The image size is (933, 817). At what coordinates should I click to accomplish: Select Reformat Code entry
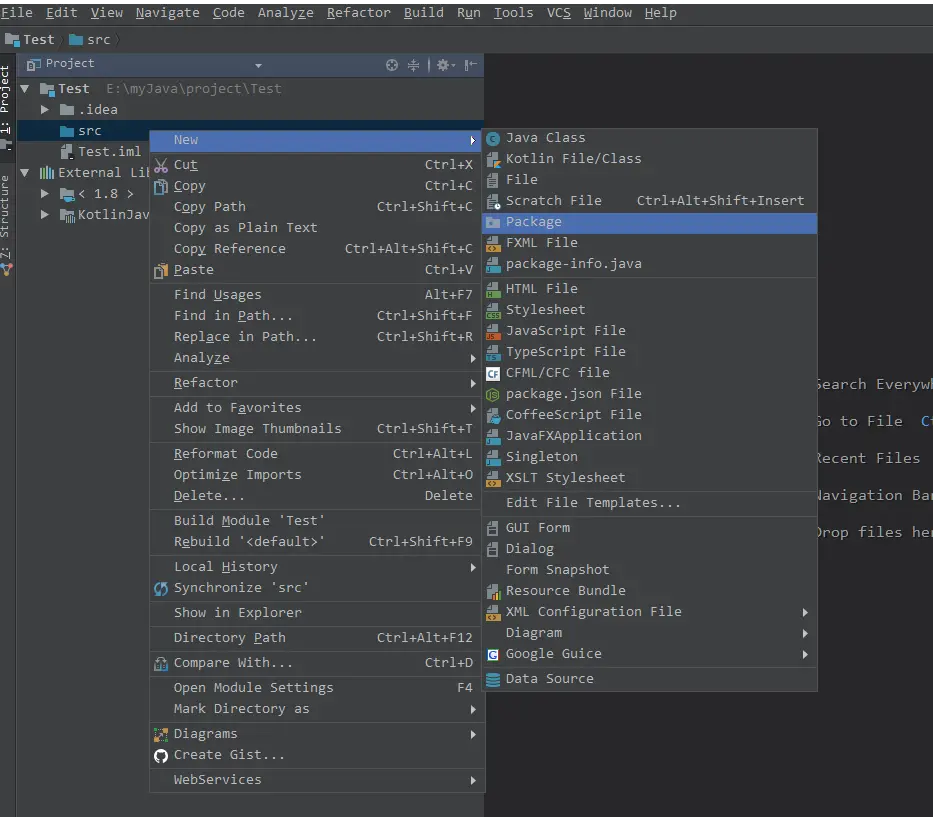tap(317, 453)
